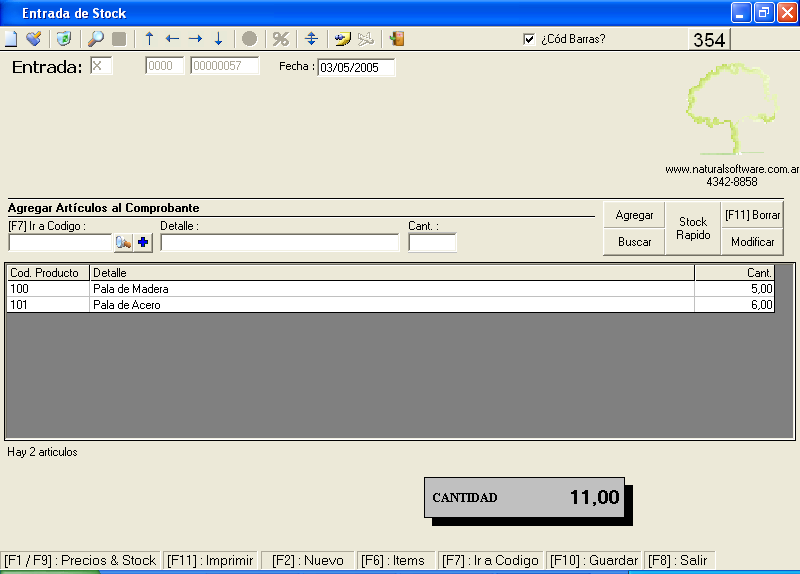Click the new blank document icon
The width and height of the screenshot is (800, 574).
tap(11, 39)
